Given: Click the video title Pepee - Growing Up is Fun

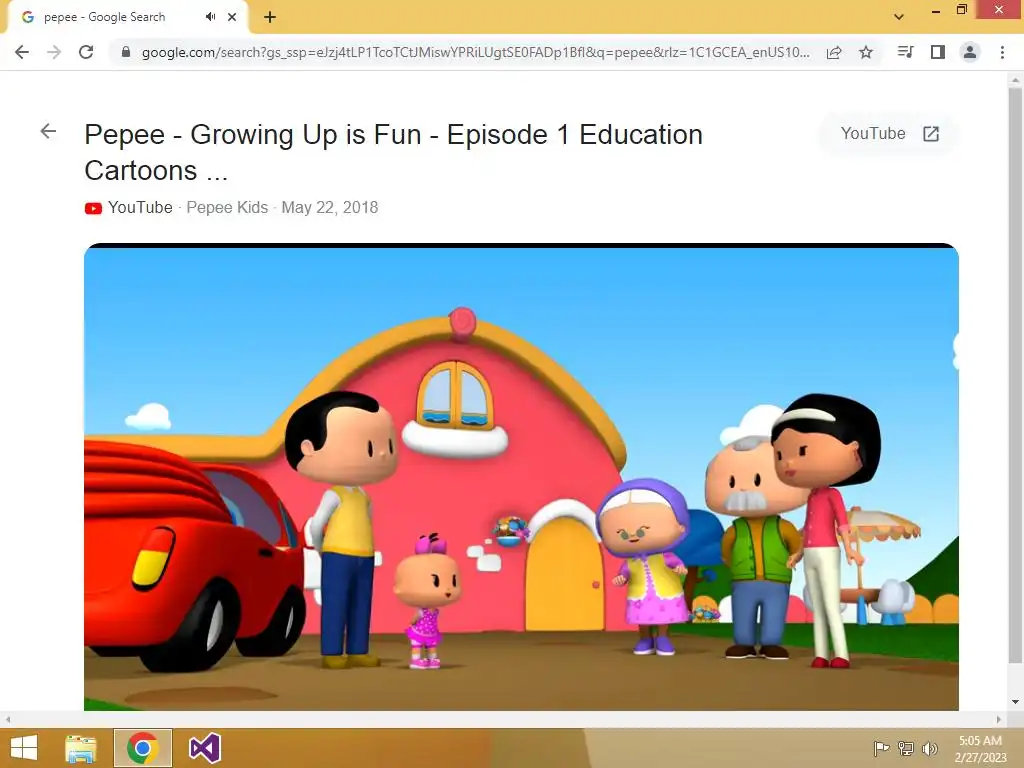Looking at the screenshot, I should (393, 152).
